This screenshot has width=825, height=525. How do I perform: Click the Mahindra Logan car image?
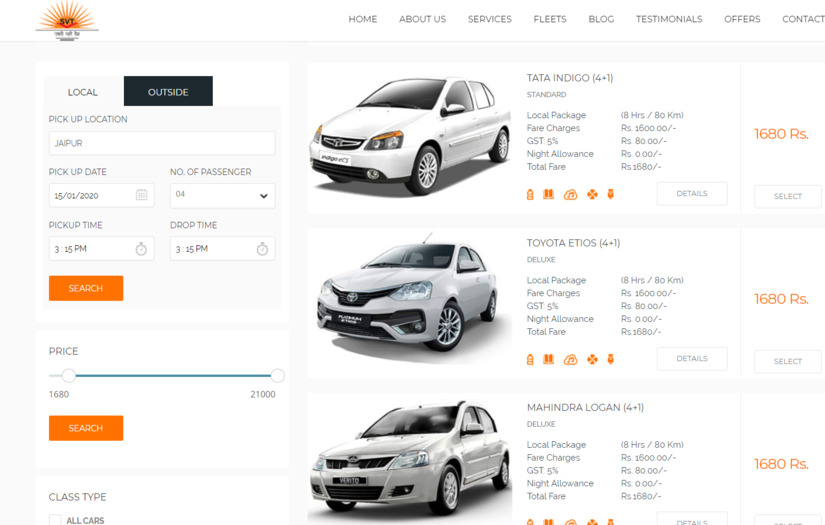(410, 459)
